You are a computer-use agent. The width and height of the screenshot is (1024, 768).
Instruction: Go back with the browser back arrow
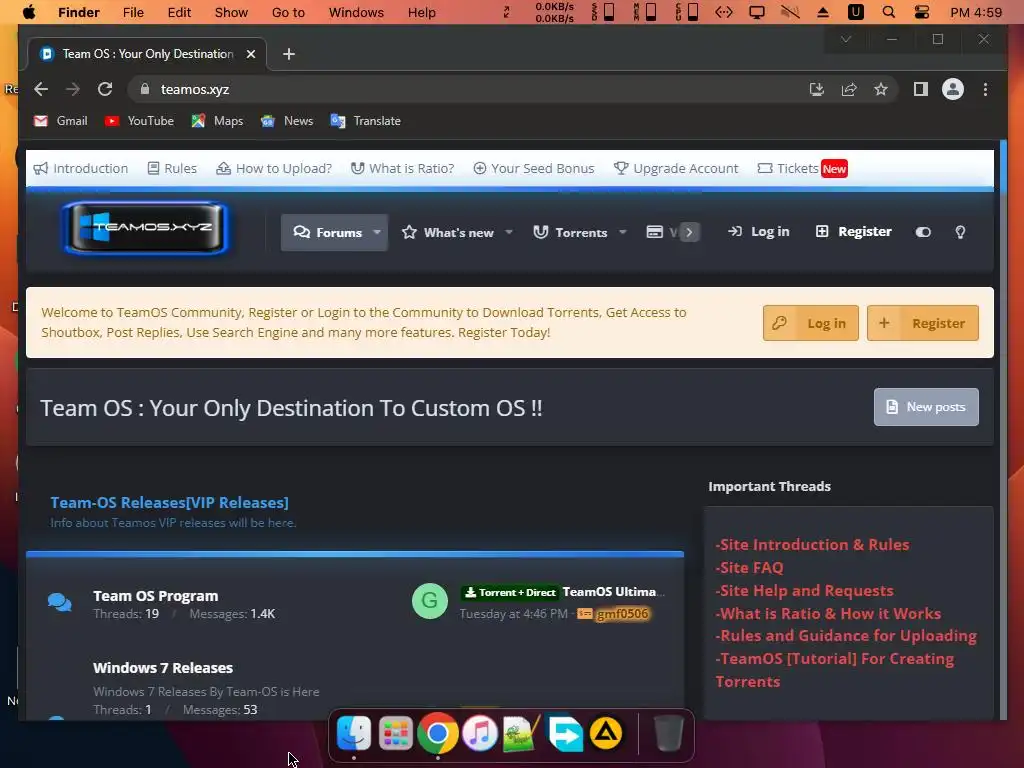[x=41, y=89]
